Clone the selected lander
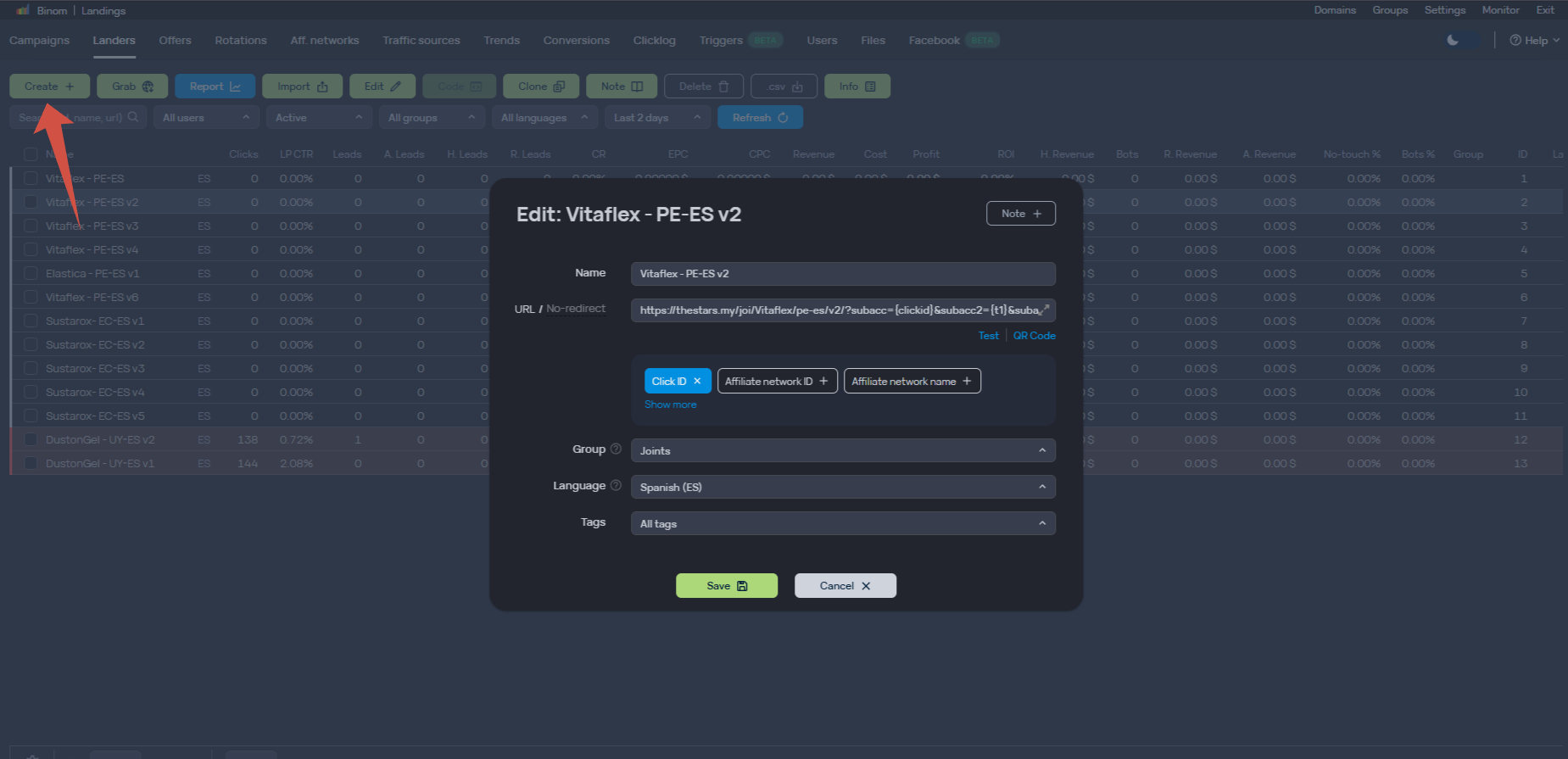This screenshot has height=759, width=1568. click(x=541, y=87)
